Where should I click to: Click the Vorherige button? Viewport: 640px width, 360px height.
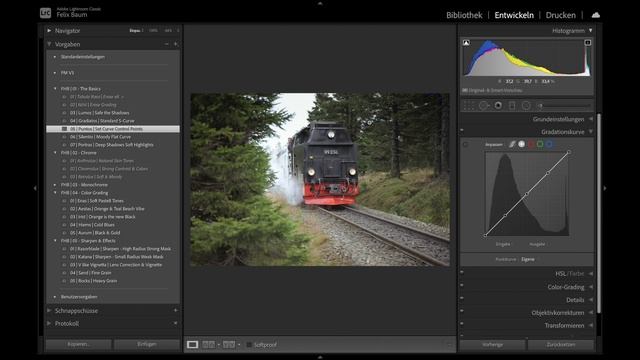tap(493, 345)
